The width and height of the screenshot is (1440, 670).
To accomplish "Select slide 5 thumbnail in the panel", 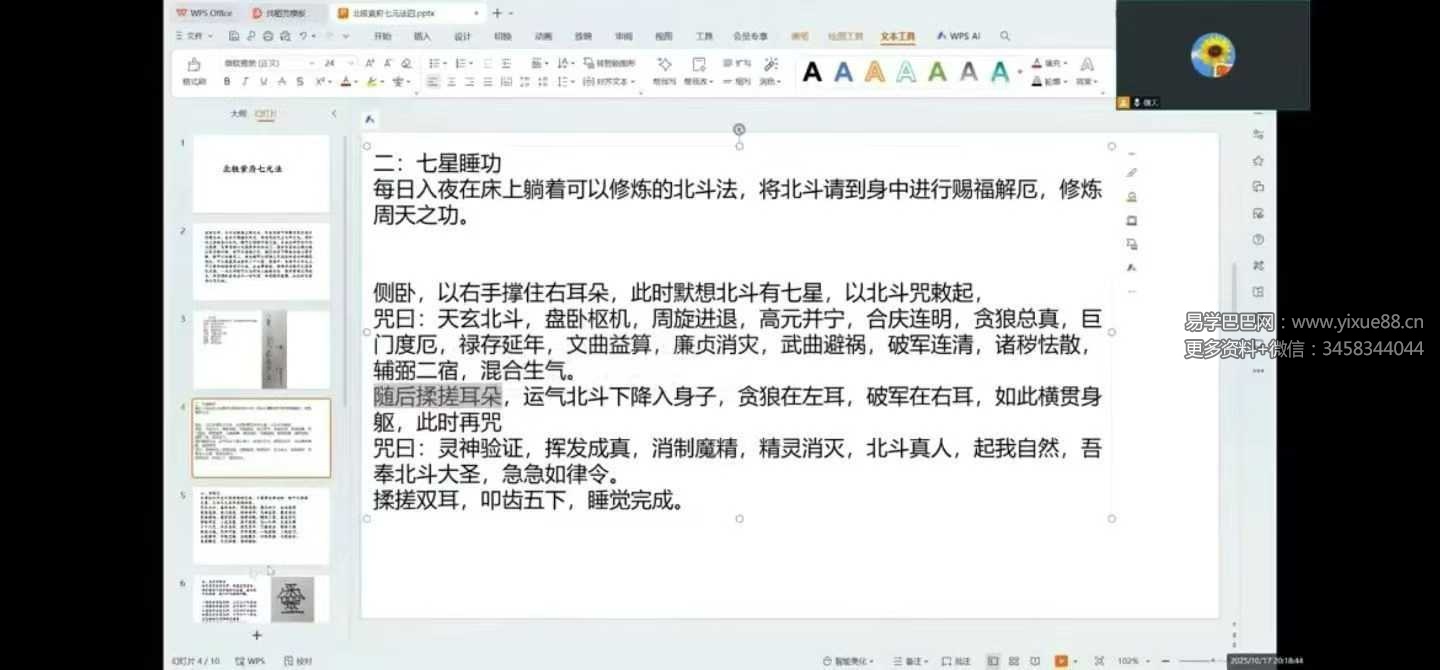I will [261, 526].
